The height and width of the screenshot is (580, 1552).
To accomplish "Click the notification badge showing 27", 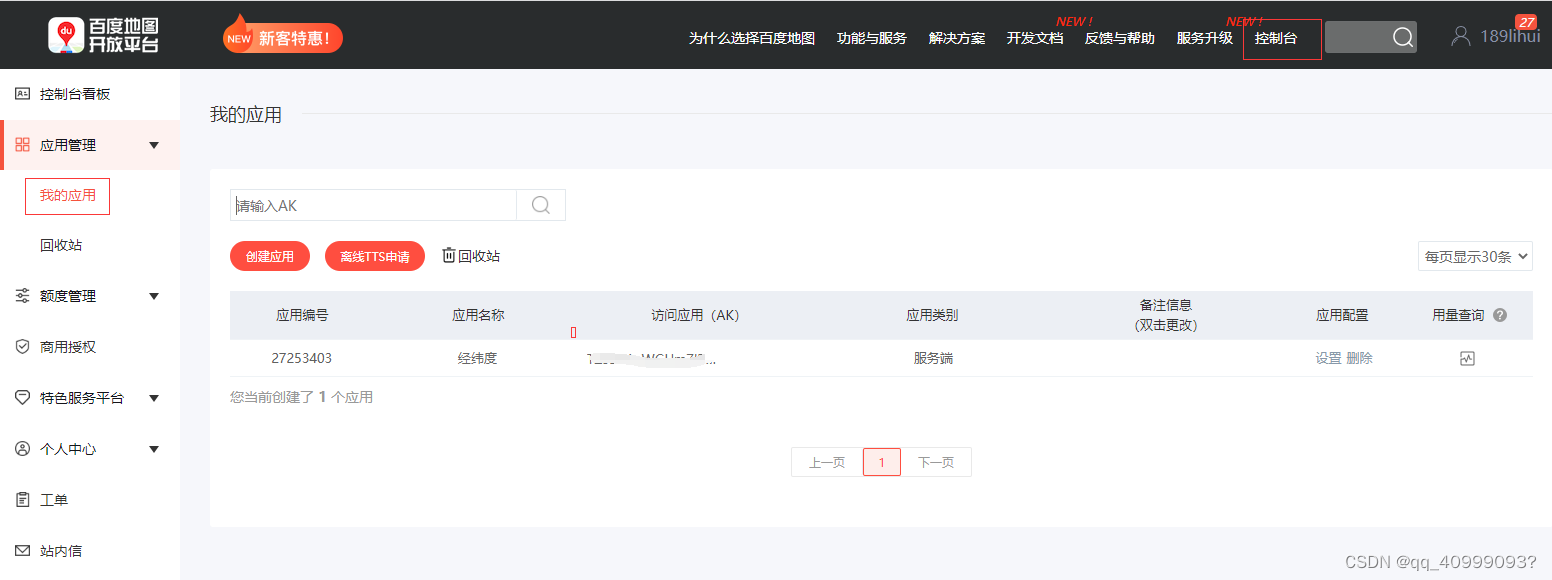I will click(x=1526, y=22).
